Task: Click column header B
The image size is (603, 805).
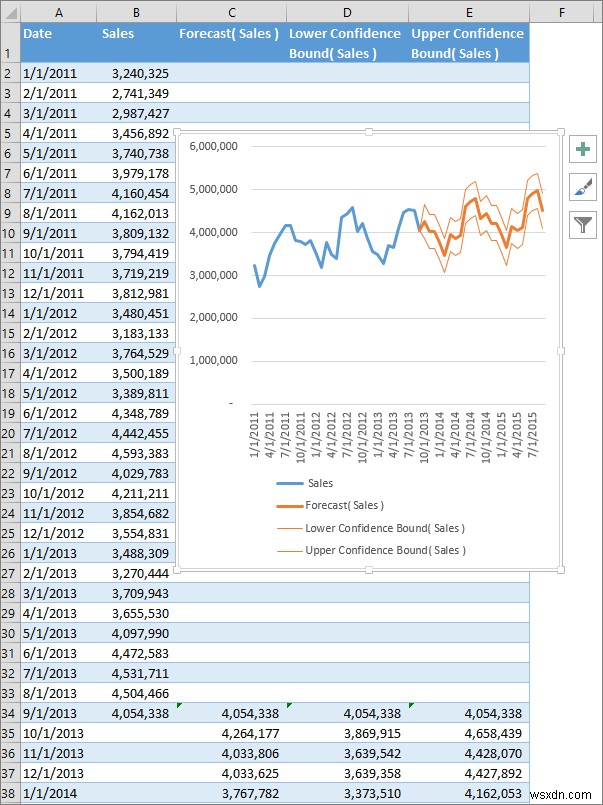Action: pos(135,10)
